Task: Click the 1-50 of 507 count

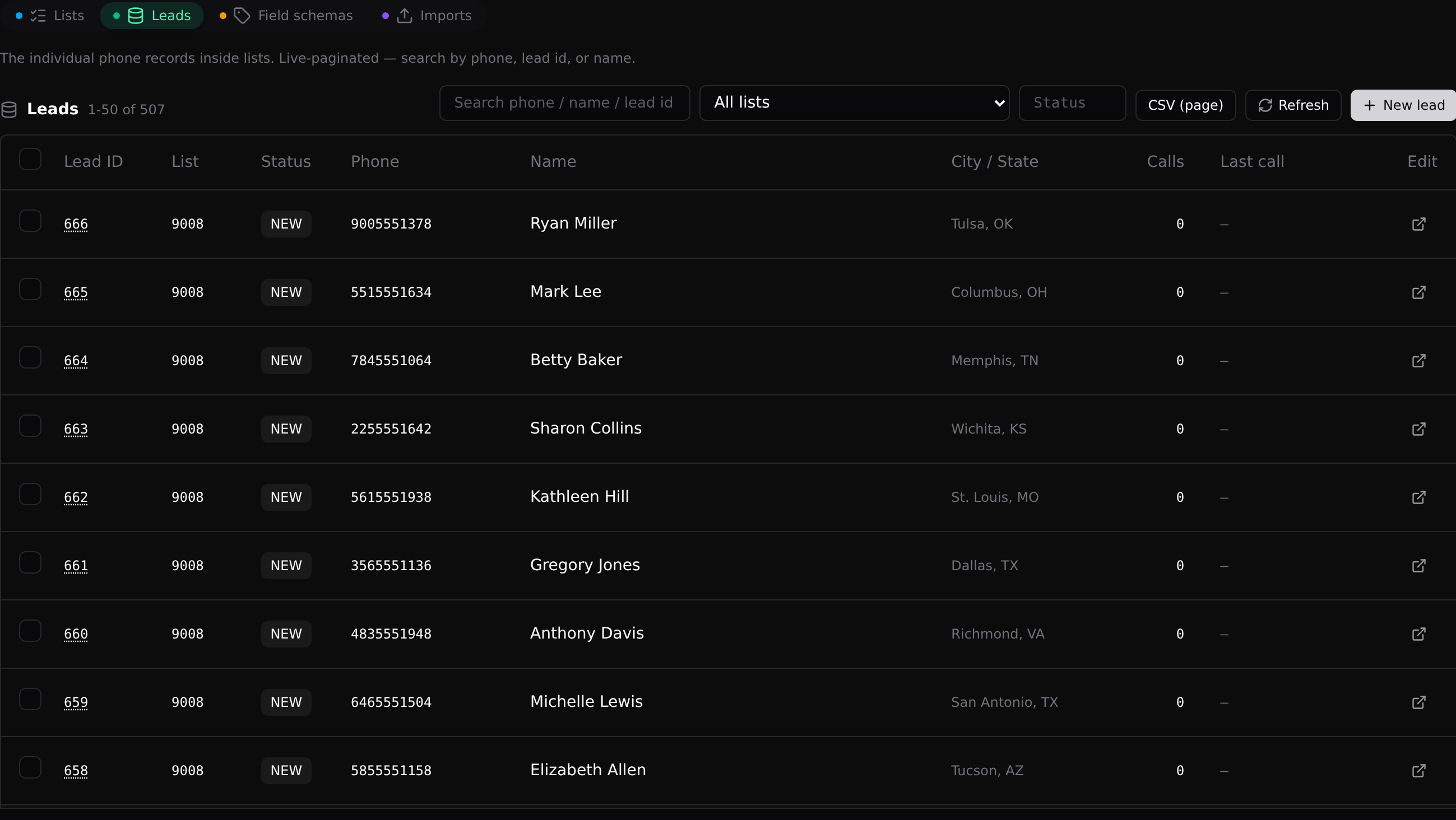Action: point(126,110)
